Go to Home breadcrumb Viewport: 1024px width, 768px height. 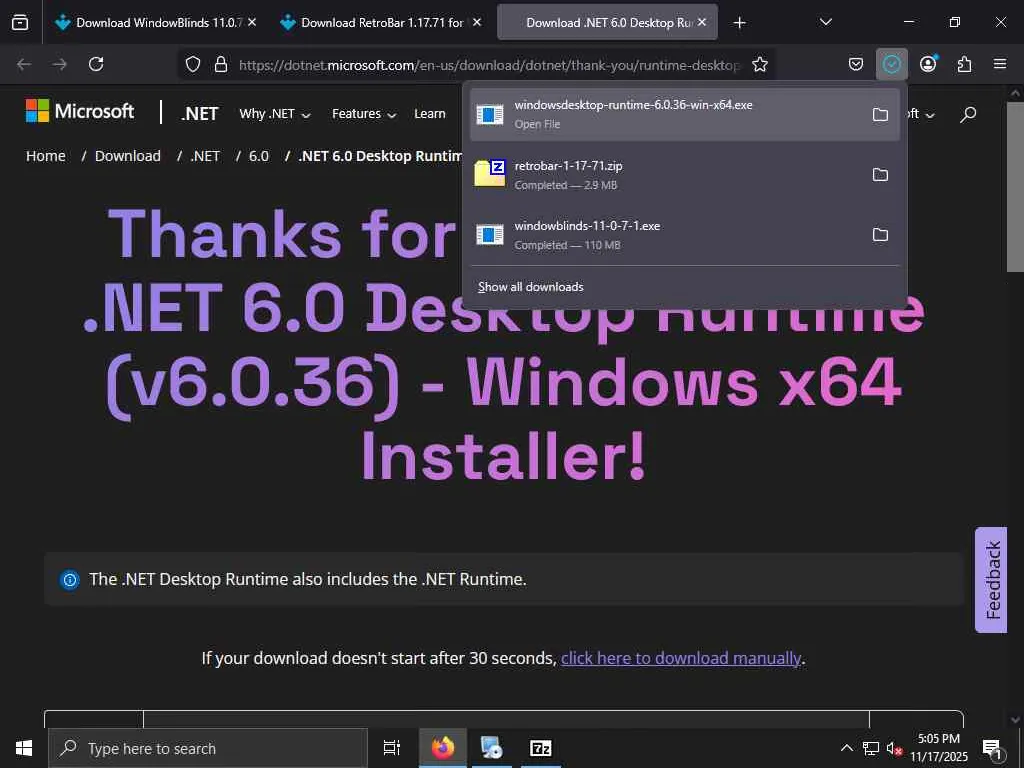46,156
